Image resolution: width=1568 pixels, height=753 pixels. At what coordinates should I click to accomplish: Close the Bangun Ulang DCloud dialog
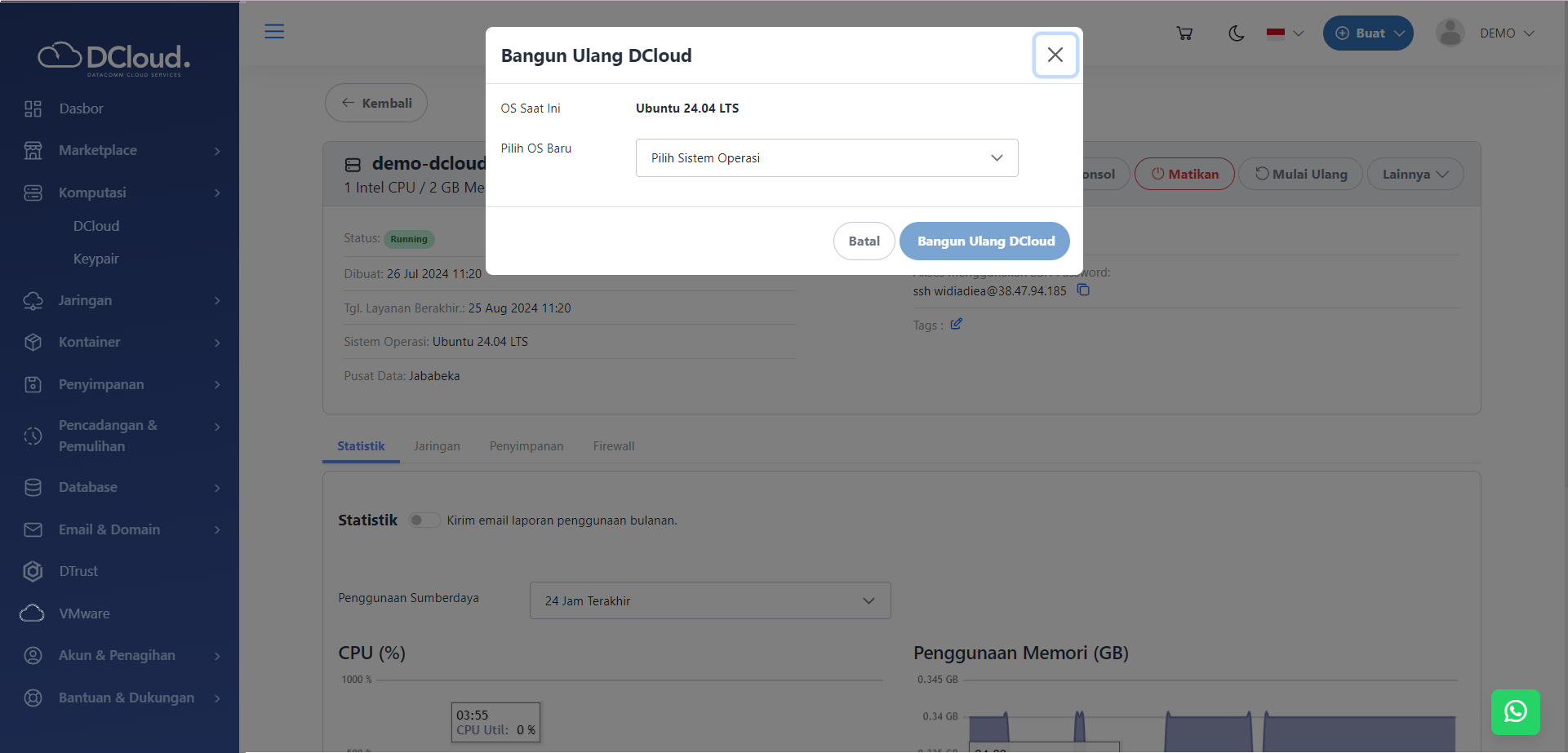[1055, 55]
